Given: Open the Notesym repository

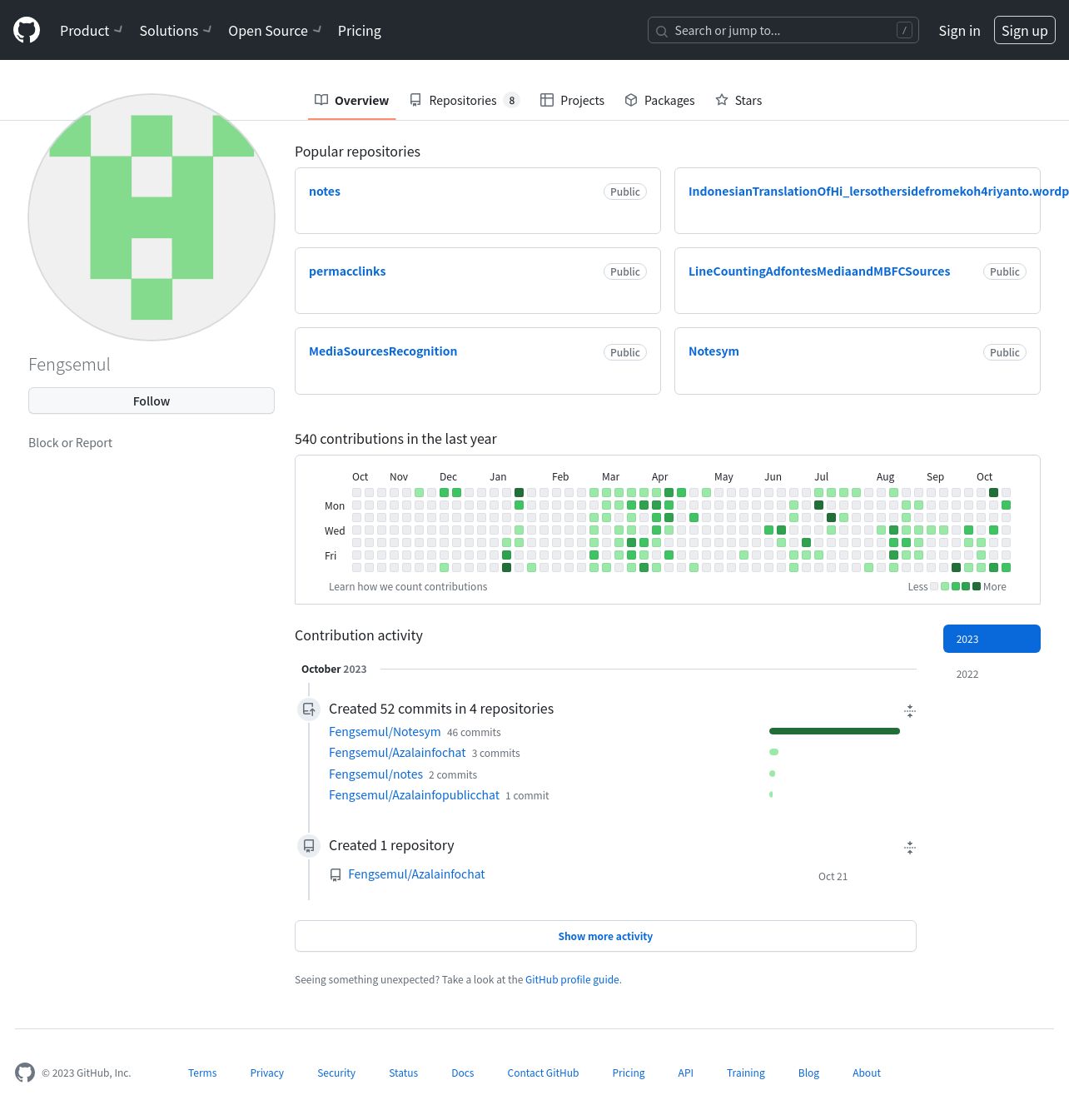Looking at the screenshot, I should 713,351.
